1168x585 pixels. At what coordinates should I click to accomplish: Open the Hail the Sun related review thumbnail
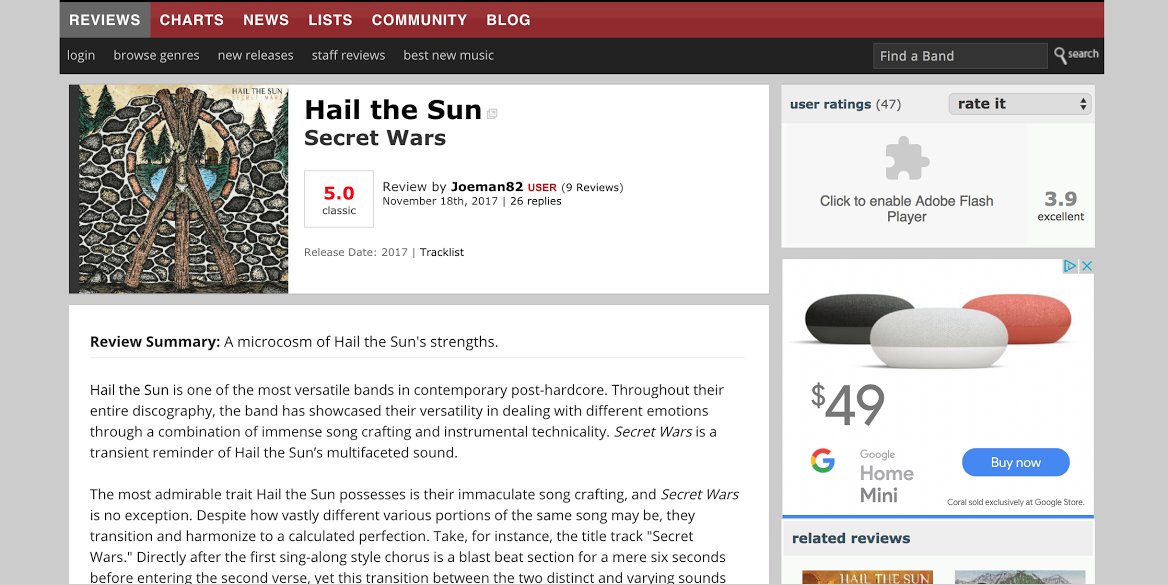pos(867,578)
